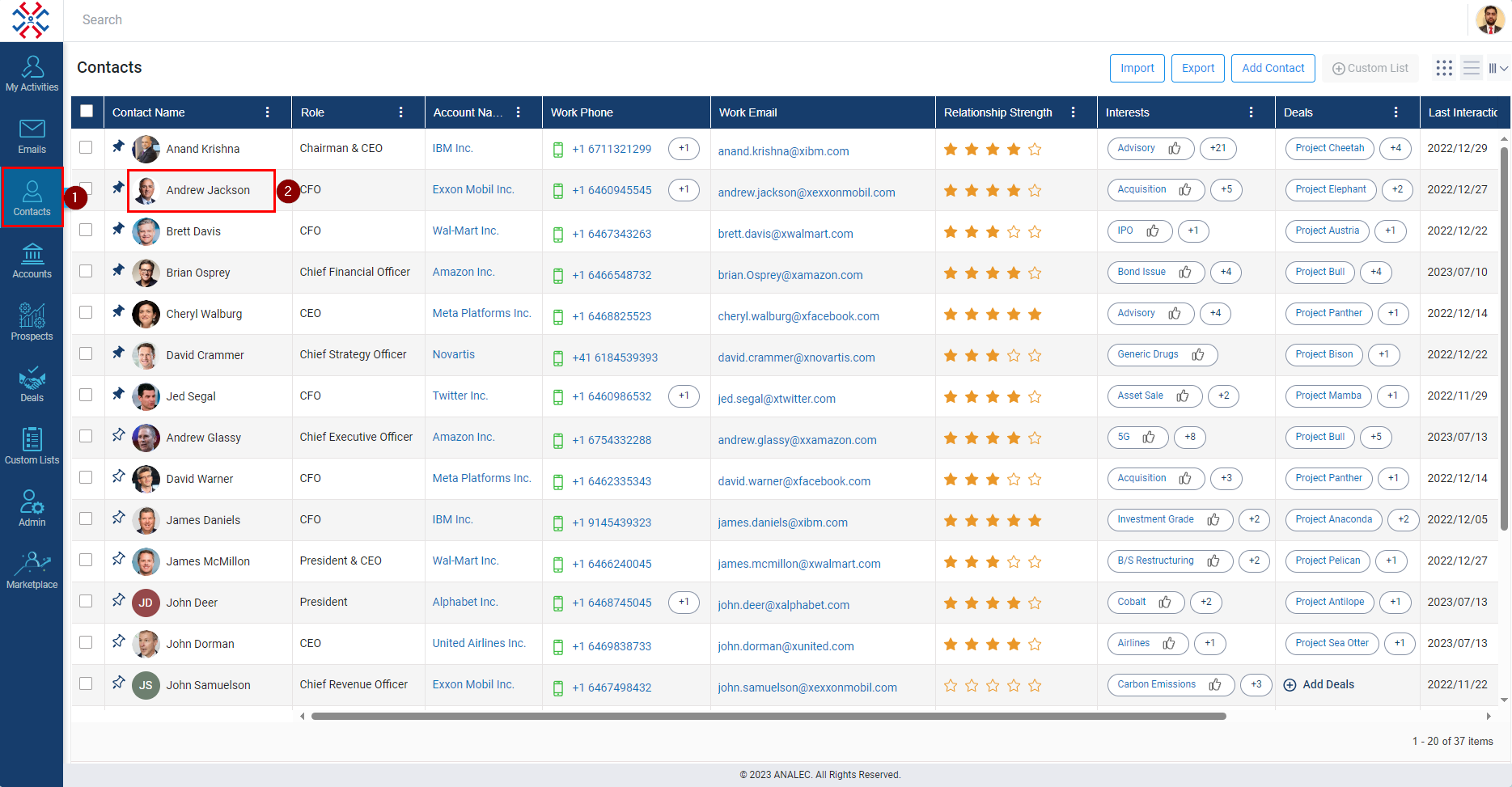Check the Brett Davis row checkbox

coord(86,230)
